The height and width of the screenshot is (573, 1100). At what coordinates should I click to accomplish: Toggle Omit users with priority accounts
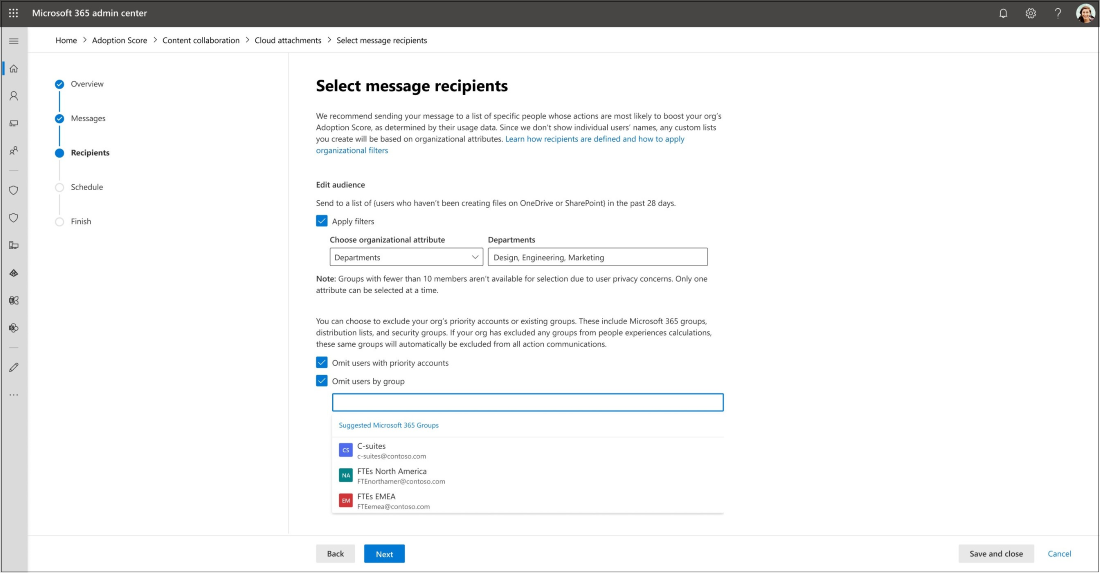(x=322, y=363)
